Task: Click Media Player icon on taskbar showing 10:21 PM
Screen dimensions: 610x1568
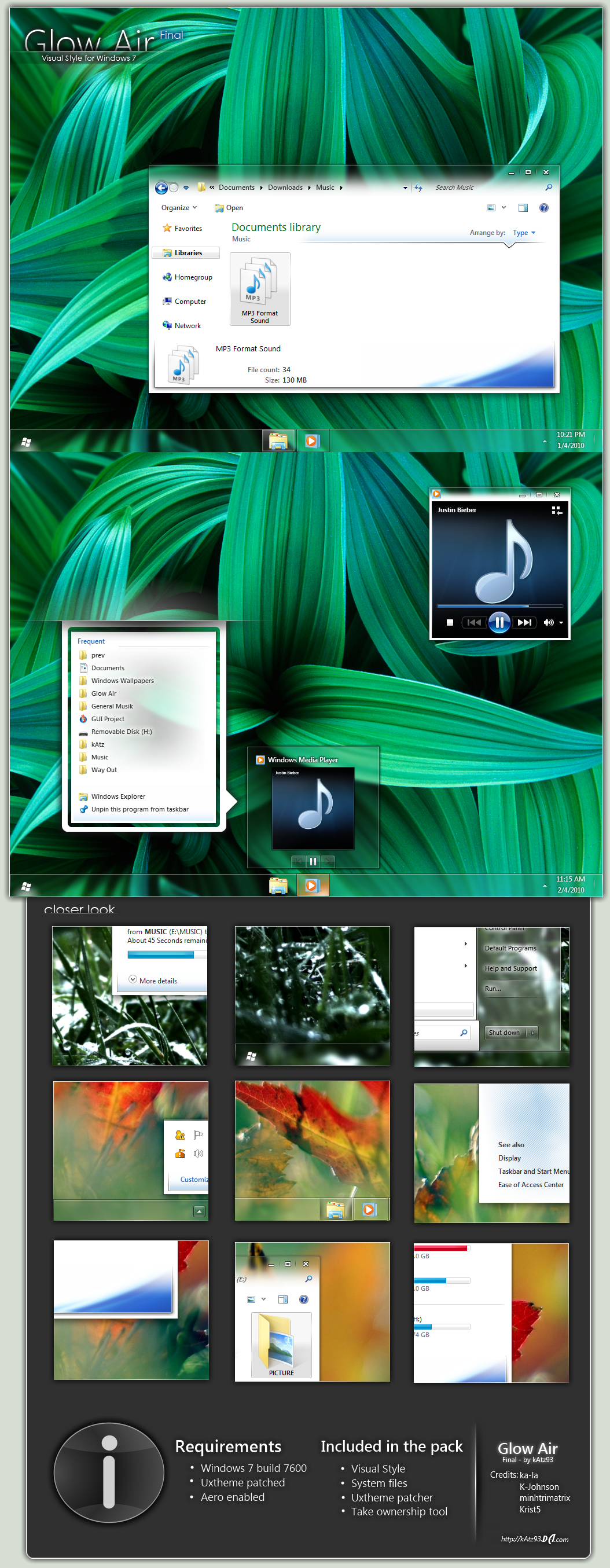Action: click(313, 440)
